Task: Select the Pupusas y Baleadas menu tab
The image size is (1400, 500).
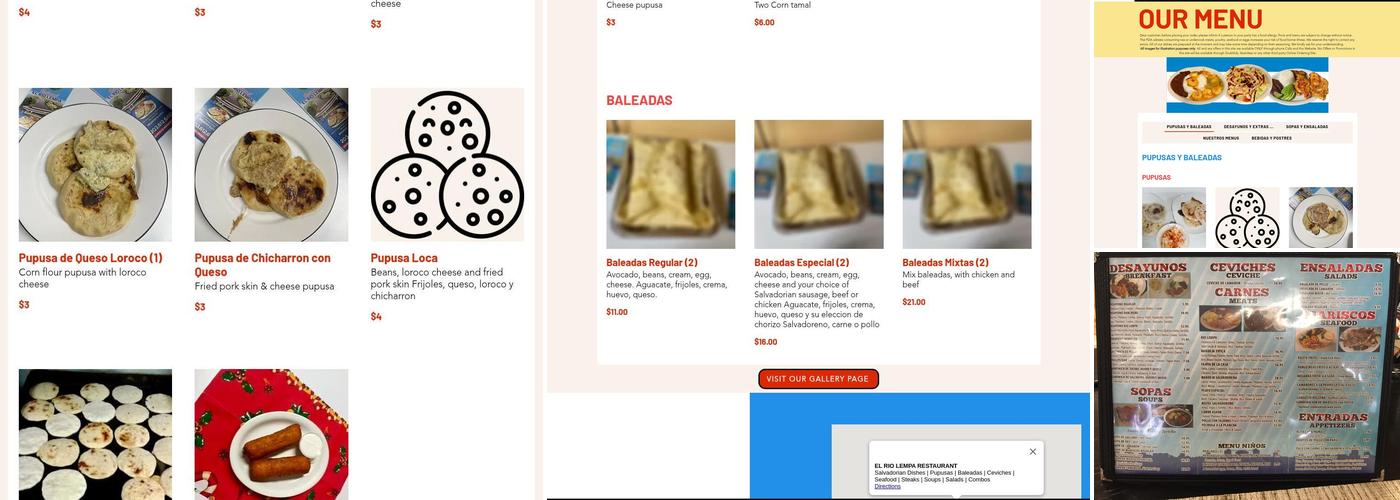Action: pos(1189,127)
